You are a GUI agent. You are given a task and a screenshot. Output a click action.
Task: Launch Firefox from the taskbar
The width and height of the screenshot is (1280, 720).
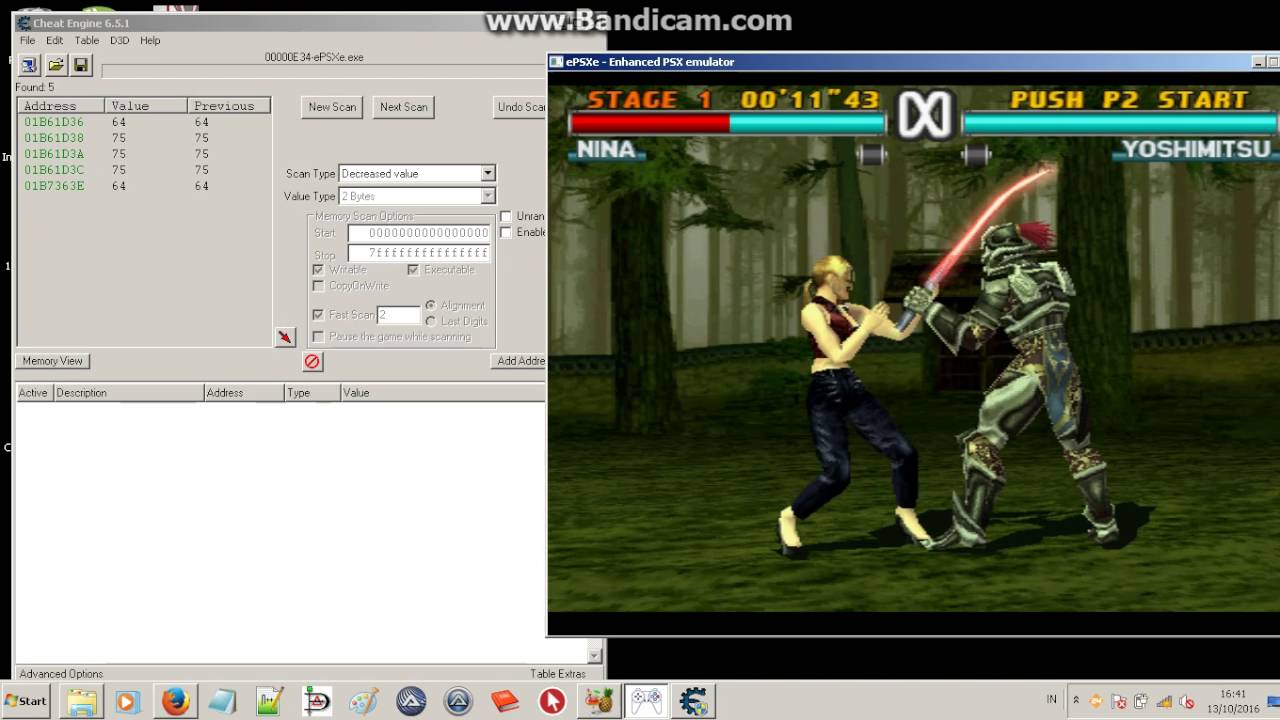point(175,701)
